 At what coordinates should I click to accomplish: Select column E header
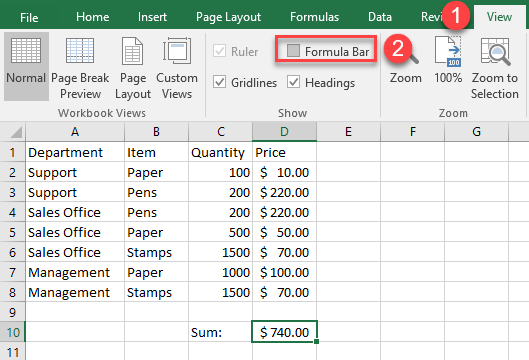pyautogui.click(x=348, y=132)
